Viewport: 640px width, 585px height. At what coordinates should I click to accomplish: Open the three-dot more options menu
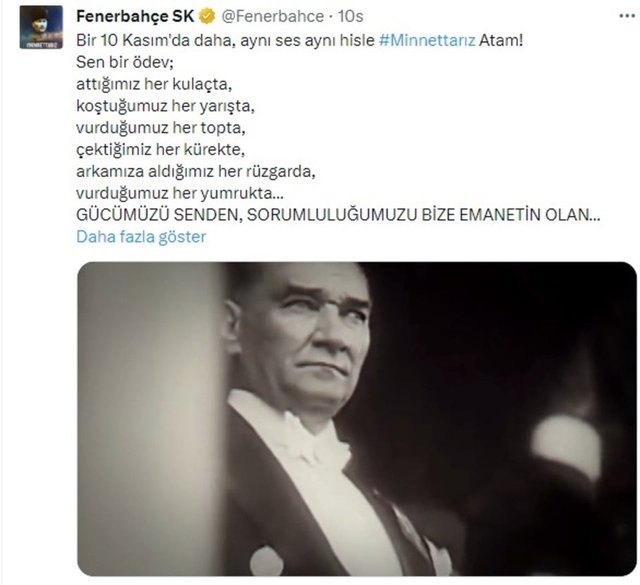click(627, 16)
